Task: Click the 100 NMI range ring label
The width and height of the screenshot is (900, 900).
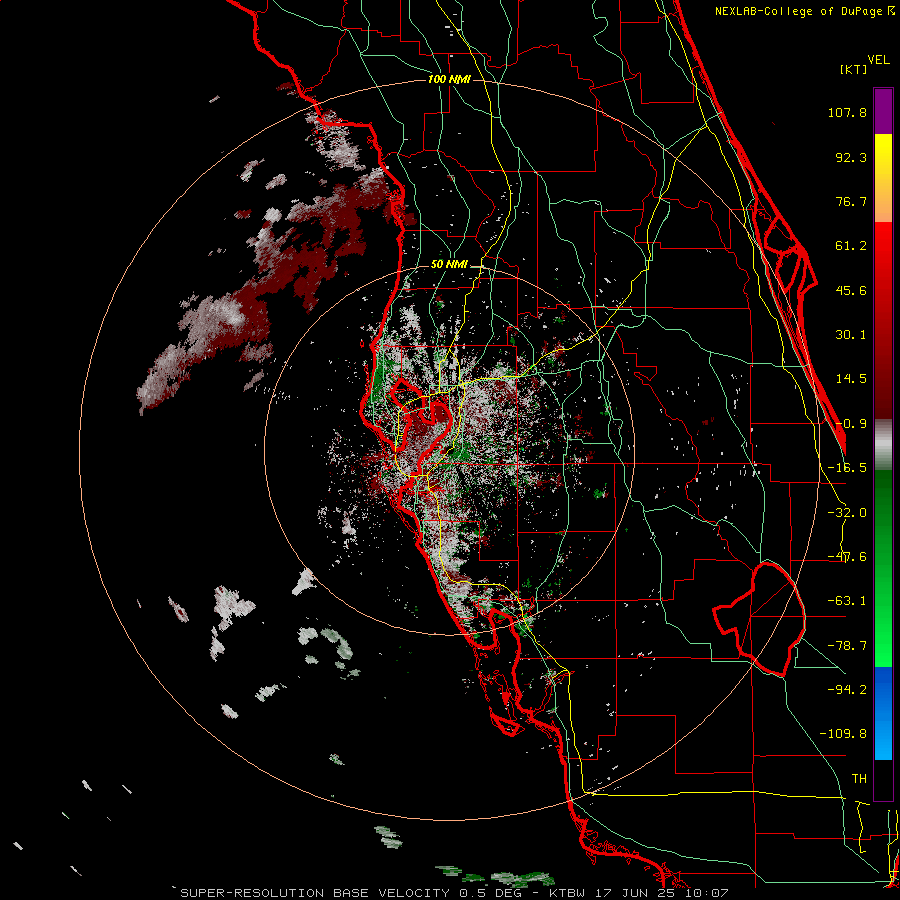Action: pyautogui.click(x=449, y=79)
